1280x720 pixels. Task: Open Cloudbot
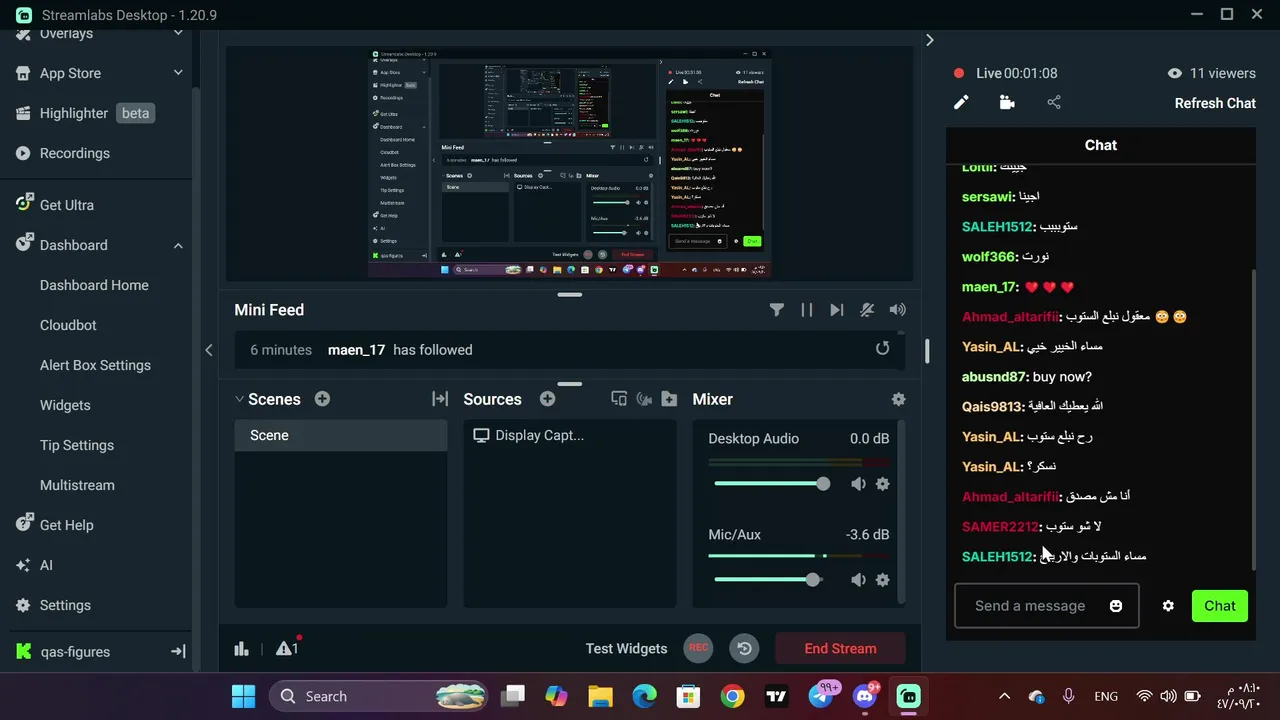[68, 325]
